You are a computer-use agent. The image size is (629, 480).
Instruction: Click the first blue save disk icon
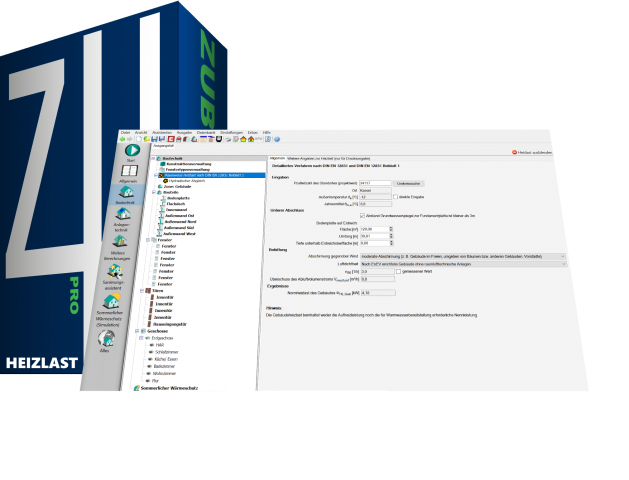click(x=154, y=139)
